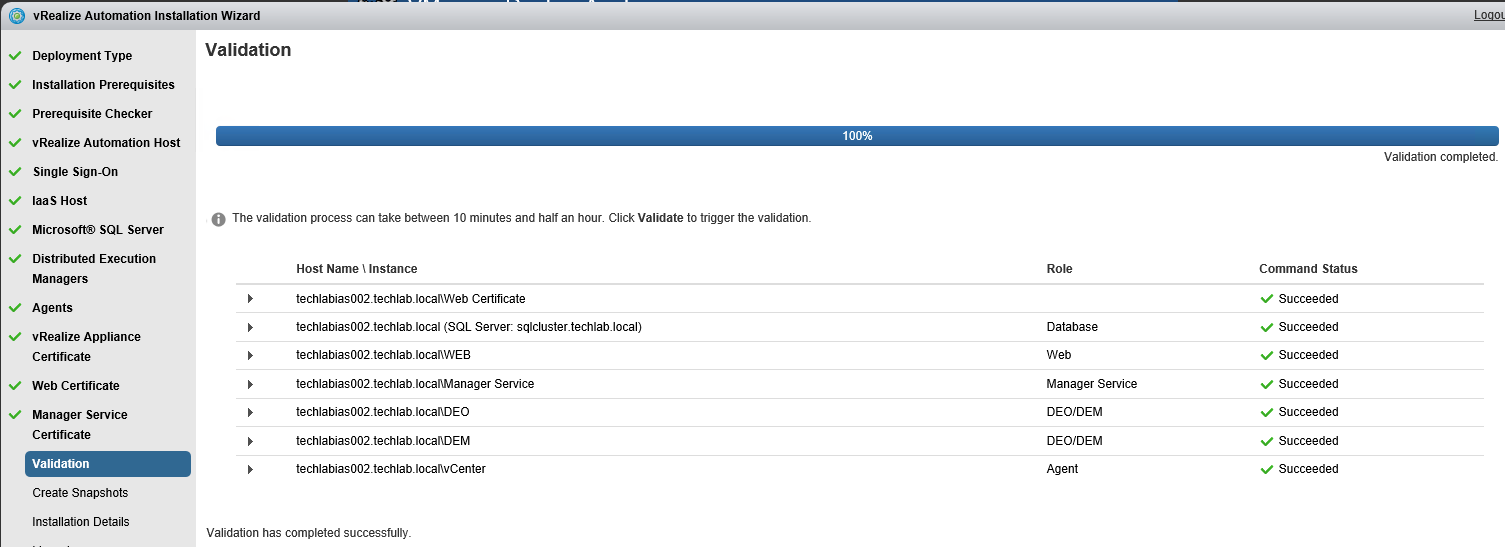This screenshot has width=1505, height=547.
Task: Click the info icon beside validation note
Action: click(x=218, y=219)
